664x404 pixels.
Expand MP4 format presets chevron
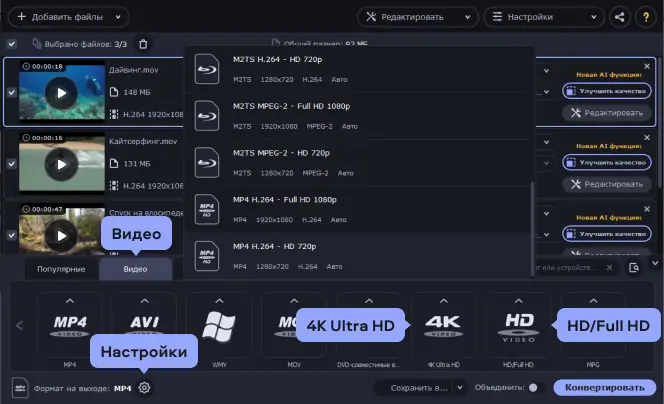click(x=69, y=301)
